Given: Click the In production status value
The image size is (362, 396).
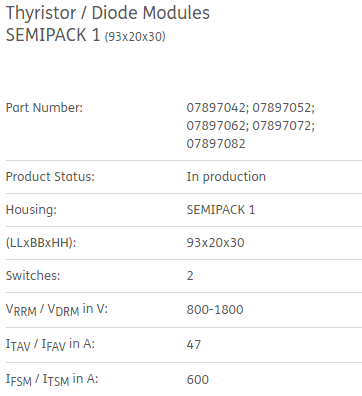Looking at the screenshot, I should click(x=226, y=177).
